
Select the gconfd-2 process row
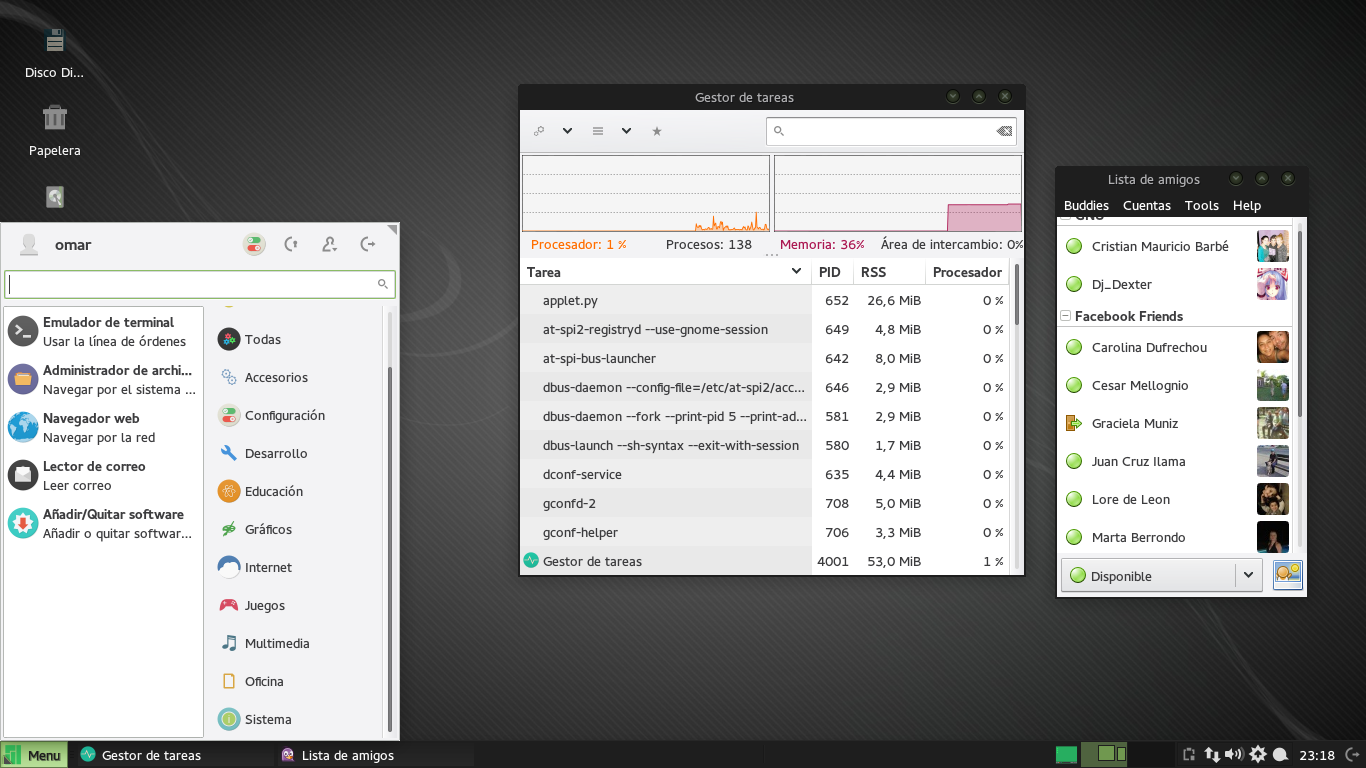tap(766, 503)
